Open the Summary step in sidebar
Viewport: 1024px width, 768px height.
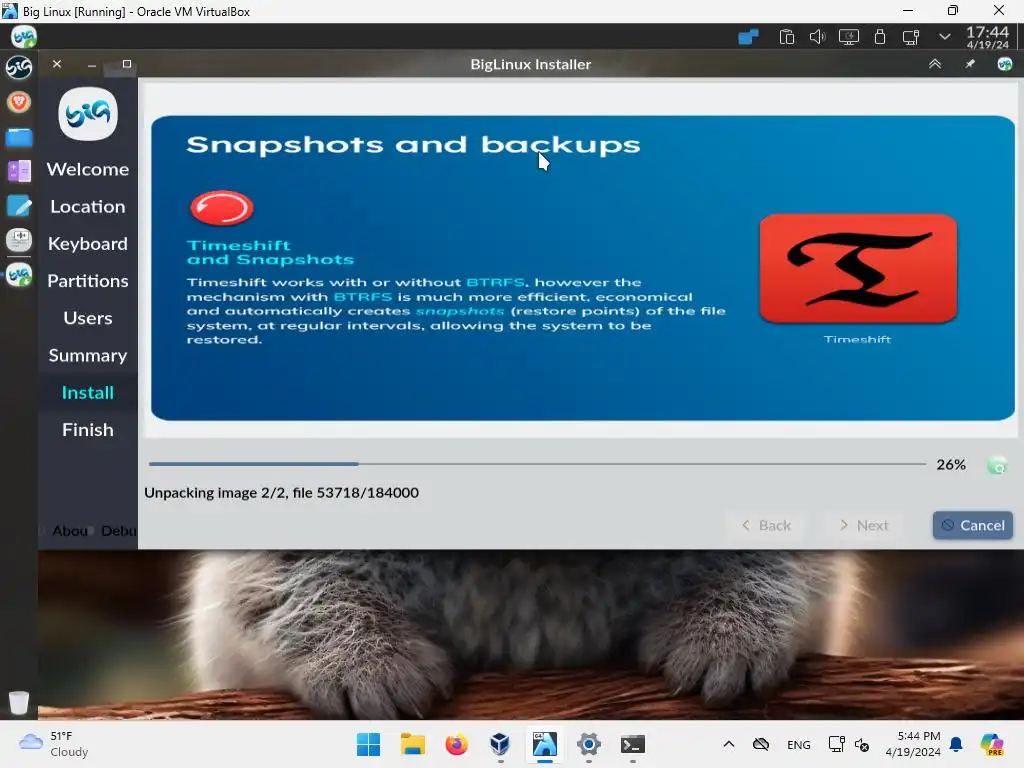pyautogui.click(x=88, y=355)
